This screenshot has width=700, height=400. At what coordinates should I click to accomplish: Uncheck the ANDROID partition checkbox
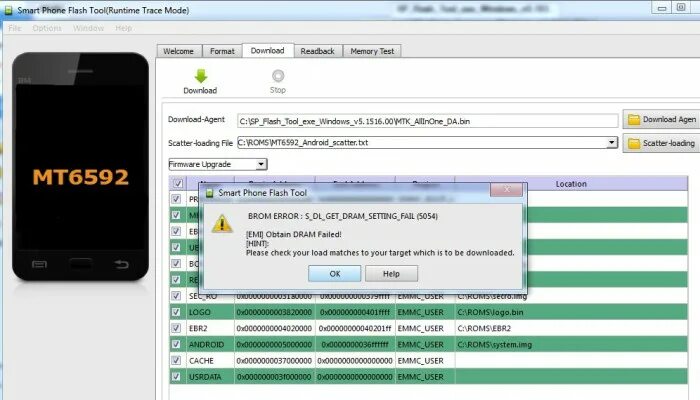[x=176, y=344]
